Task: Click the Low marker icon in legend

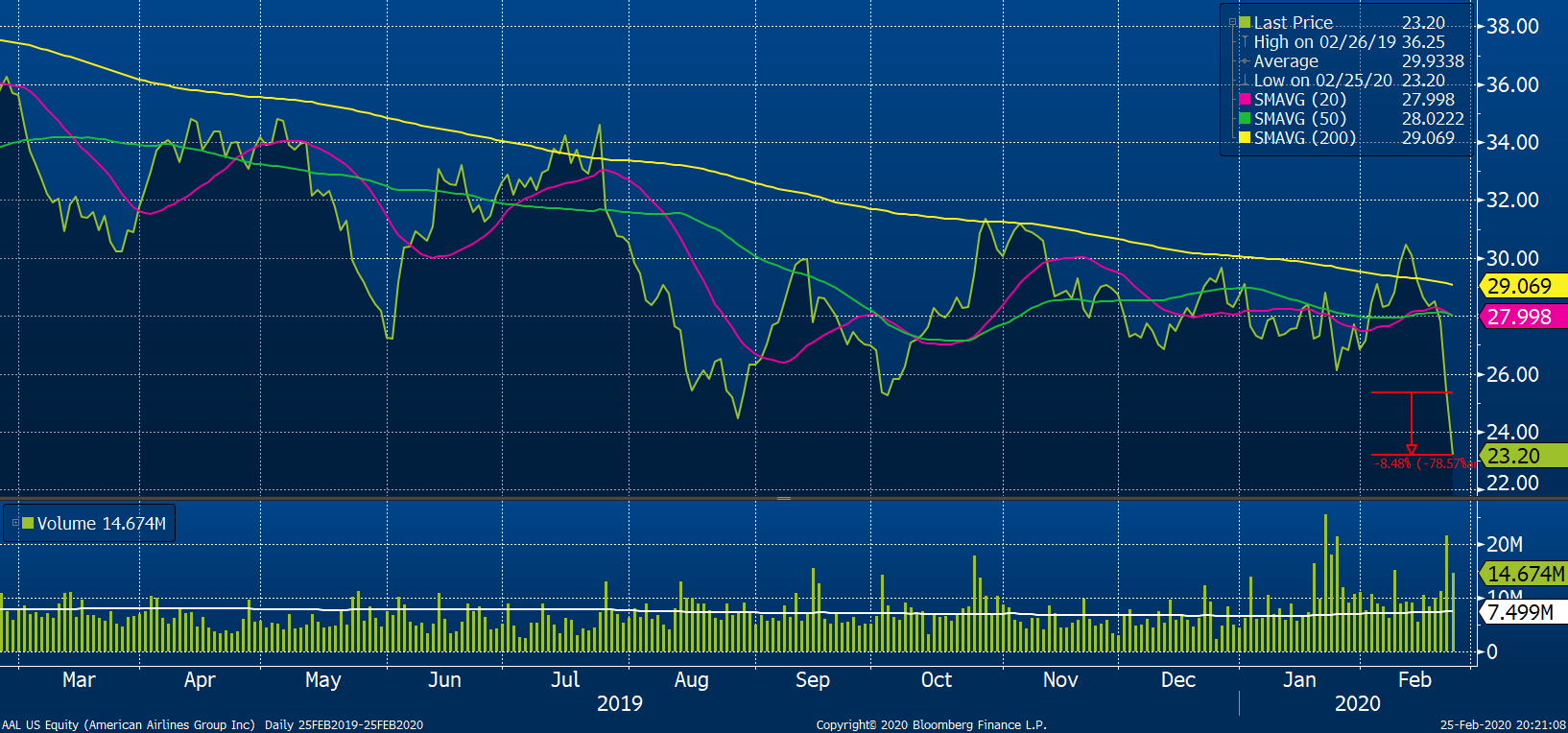Action: tap(1245, 80)
